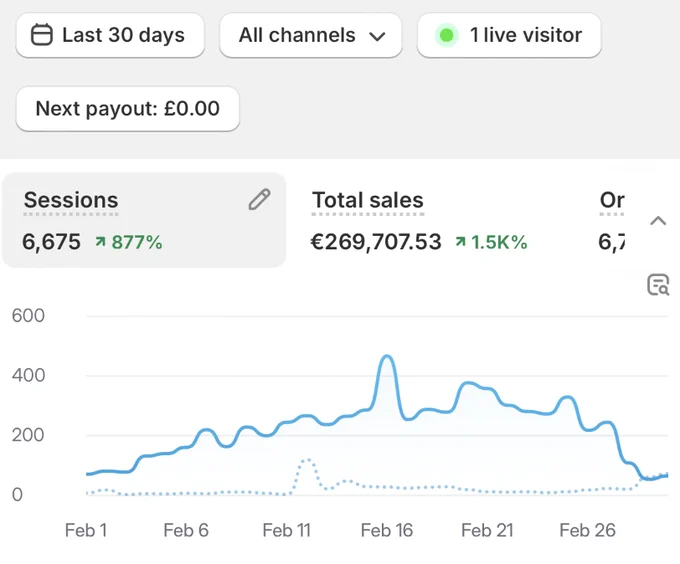The height and width of the screenshot is (564, 680).
Task: Click the Feb 6 axis label
Action: [x=186, y=530]
